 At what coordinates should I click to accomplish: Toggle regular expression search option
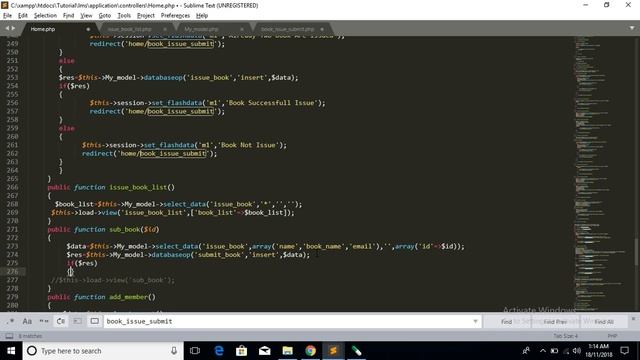pos(11,322)
